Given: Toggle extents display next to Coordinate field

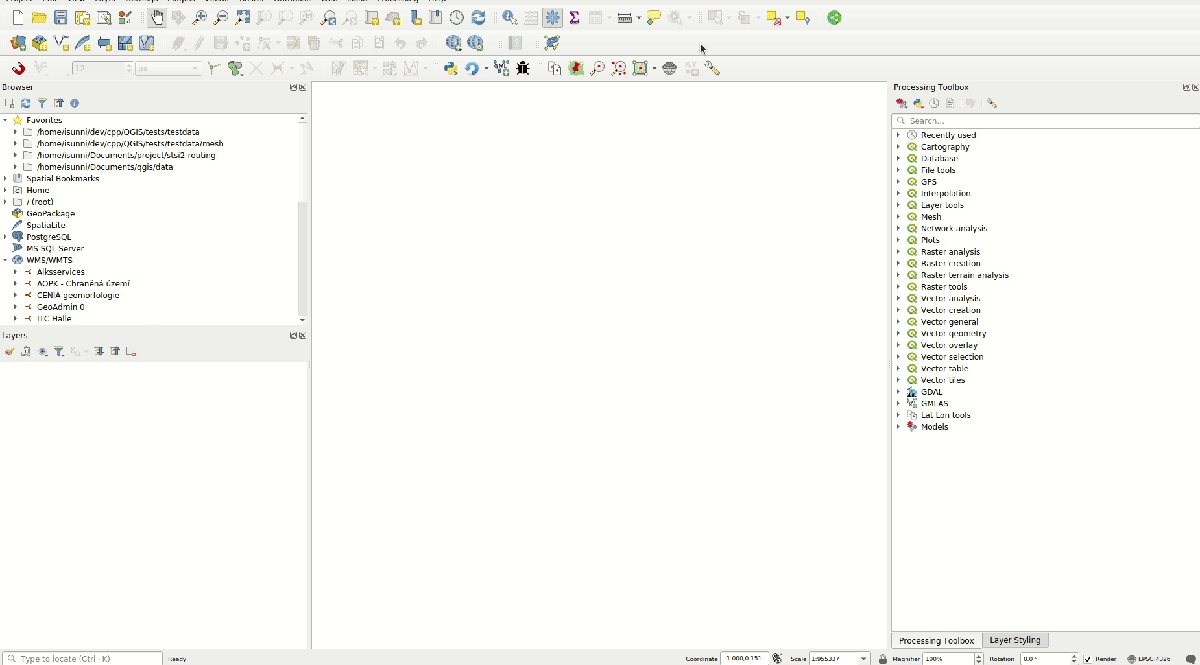Looking at the screenshot, I should click(777, 659).
